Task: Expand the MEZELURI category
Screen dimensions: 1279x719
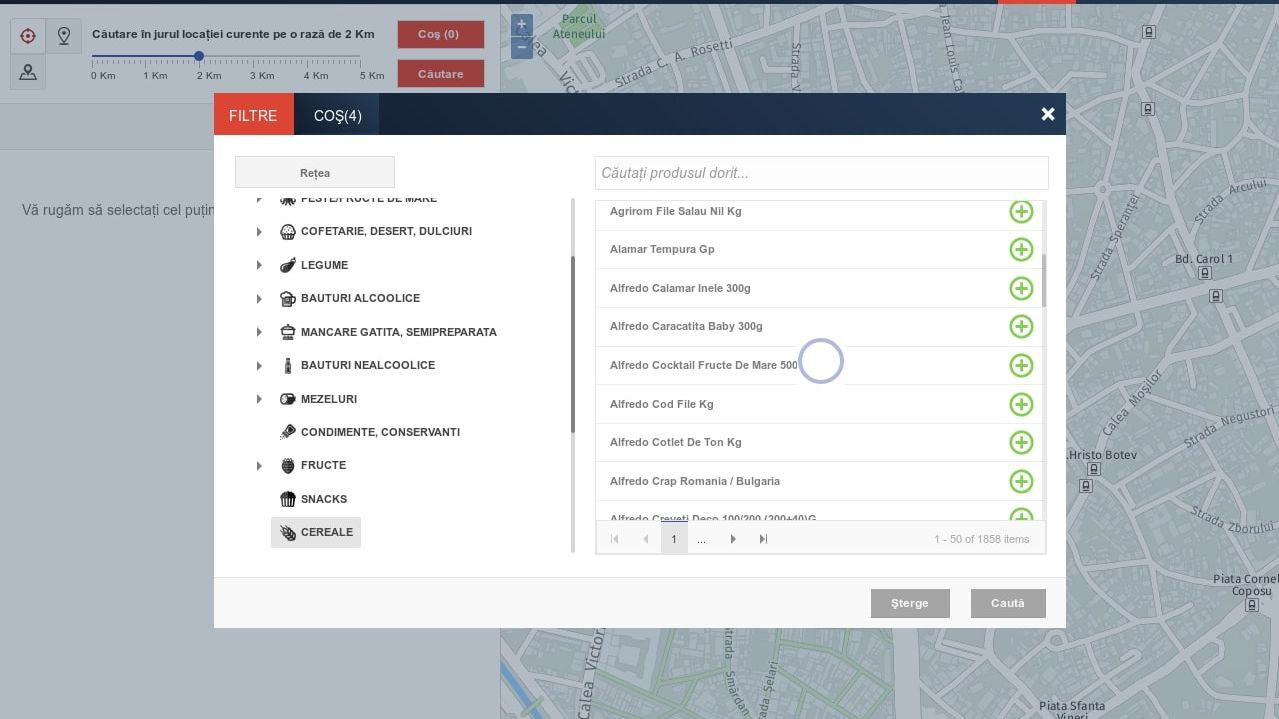Action: coord(259,399)
